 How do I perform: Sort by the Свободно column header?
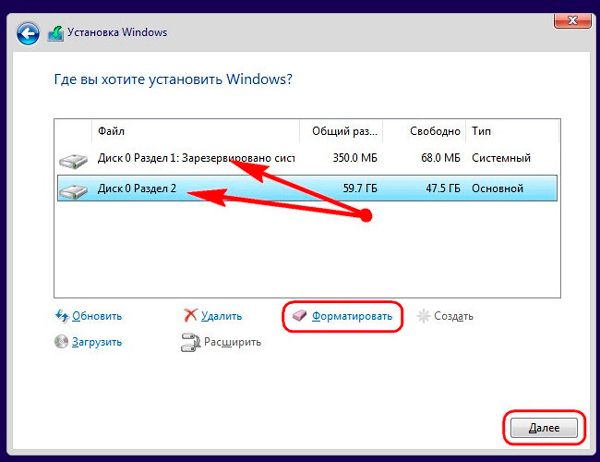(x=424, y=131)
